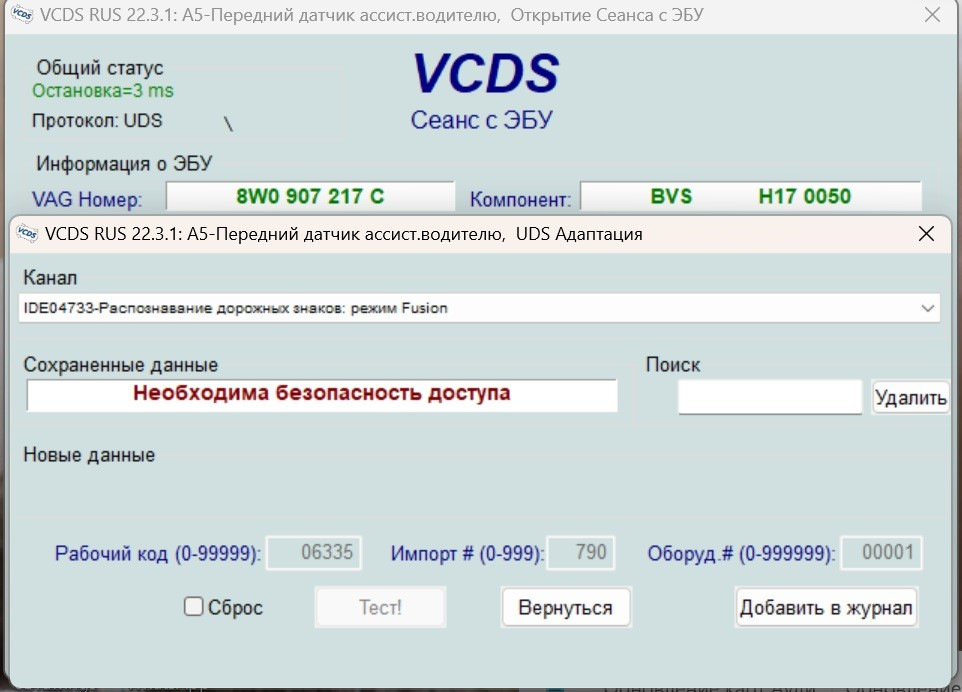Click the large VCDS logo heading
This screenshot has width=962, height=692.
485,75
